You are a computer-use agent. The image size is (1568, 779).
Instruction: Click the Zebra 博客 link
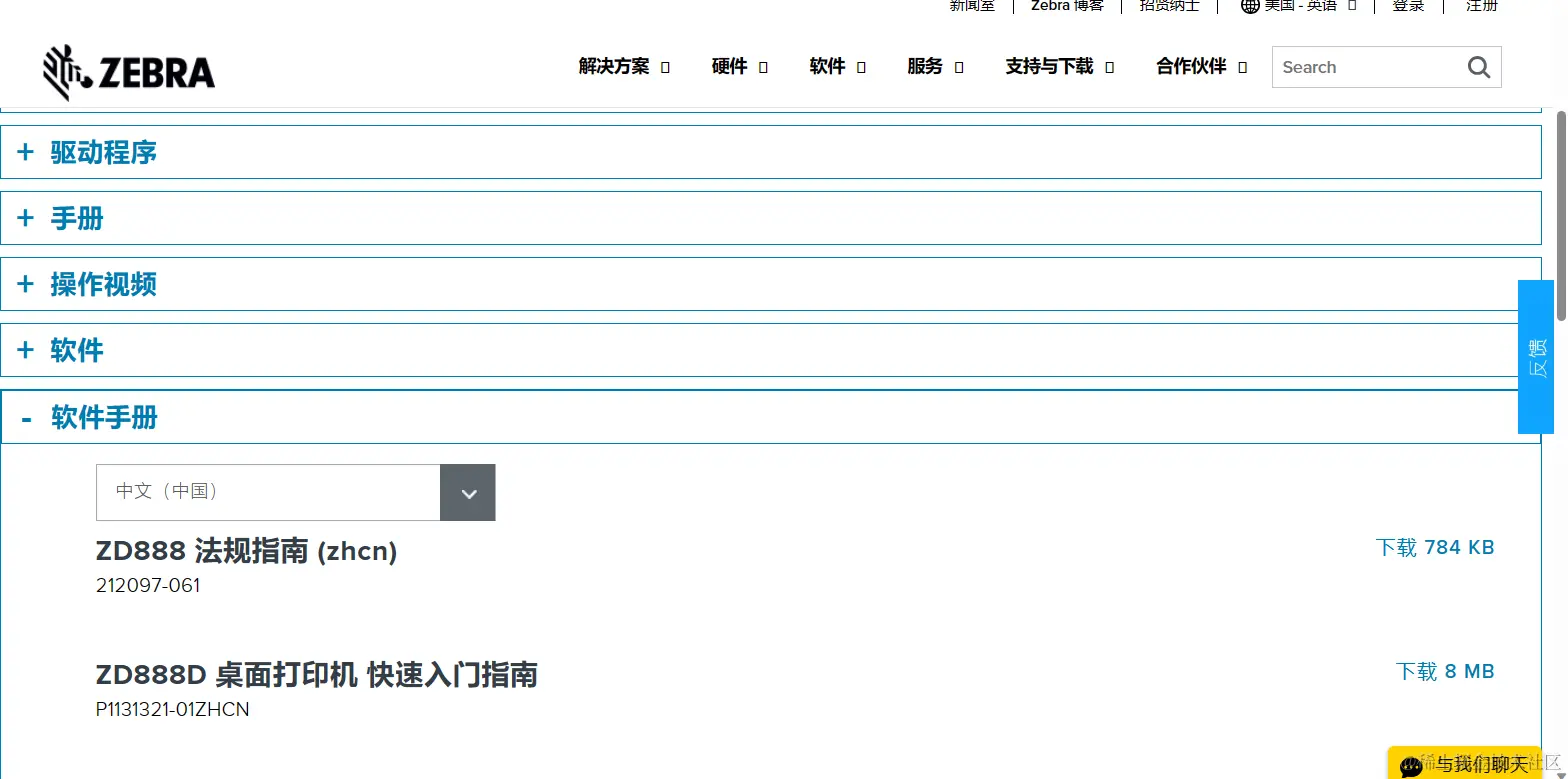click(x=1067, y=6)
